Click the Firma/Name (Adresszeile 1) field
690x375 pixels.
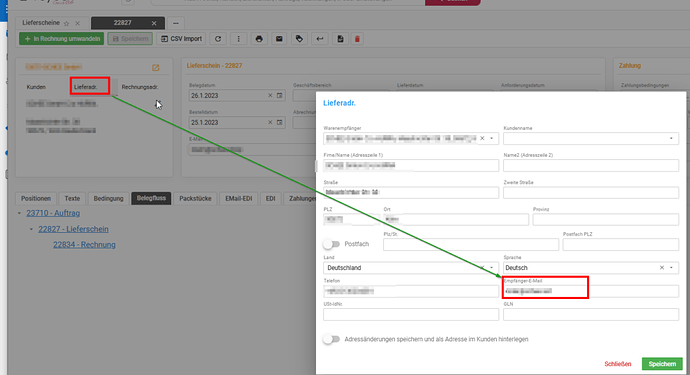411,165
